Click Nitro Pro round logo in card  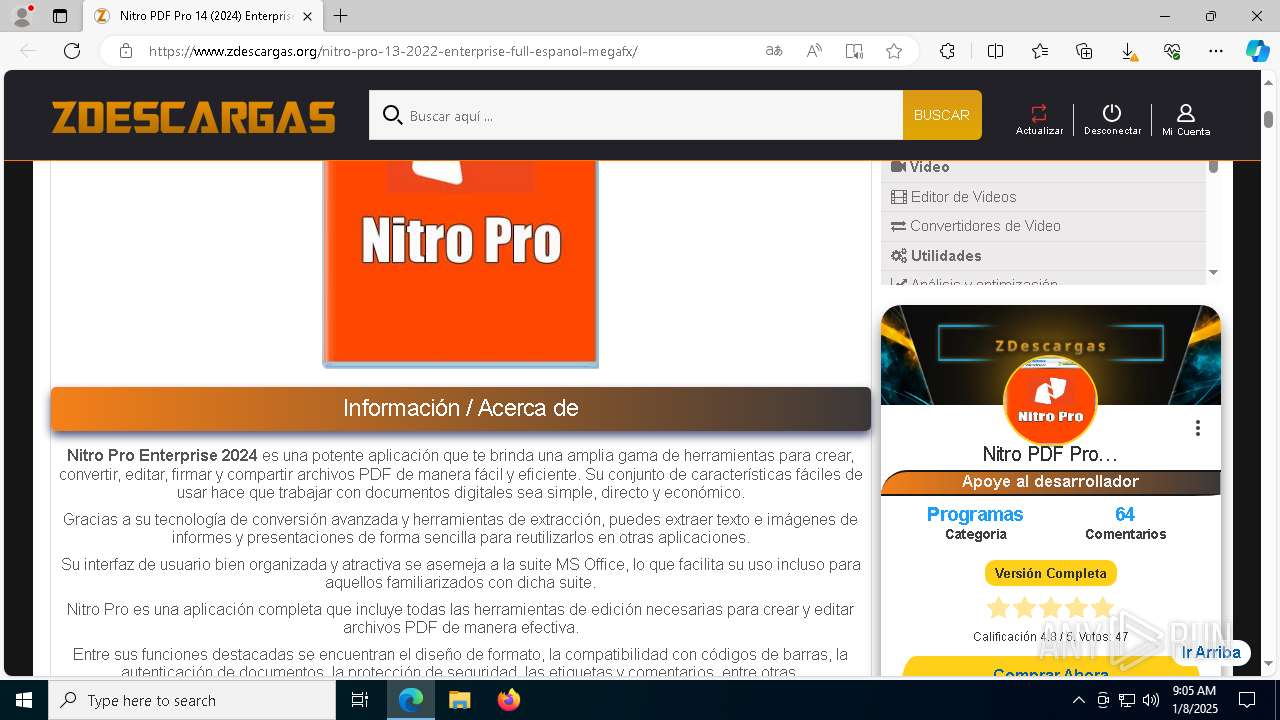tap(1050, 401)
